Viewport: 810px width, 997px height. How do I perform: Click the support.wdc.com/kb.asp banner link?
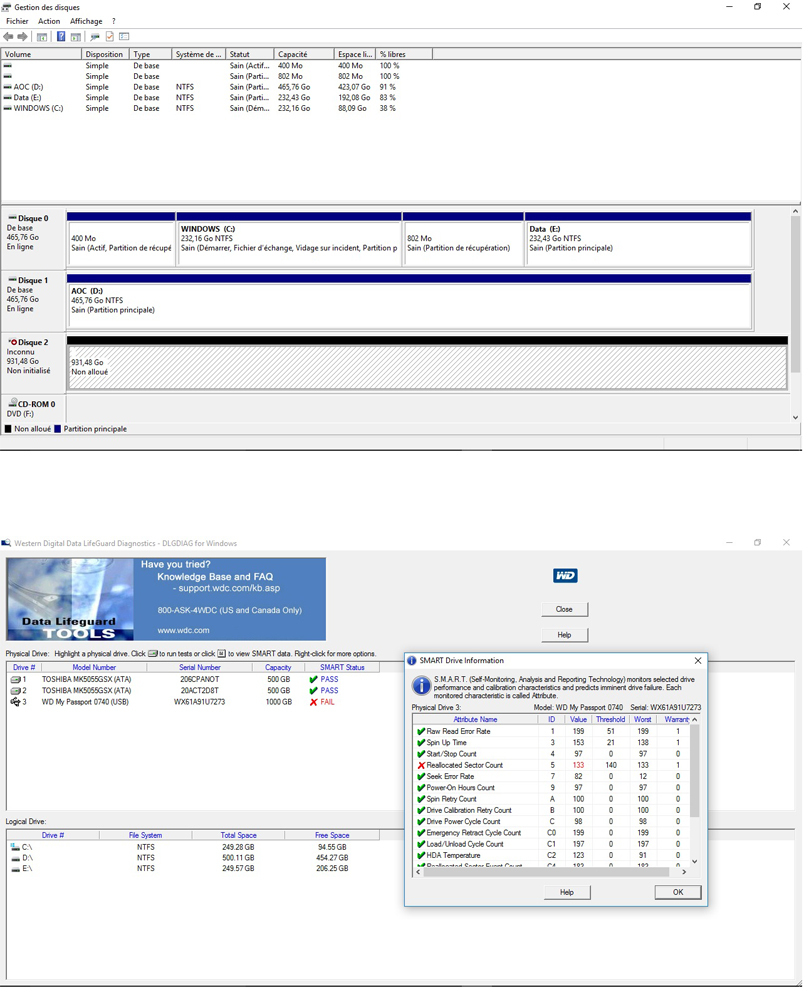coord(229,589)
